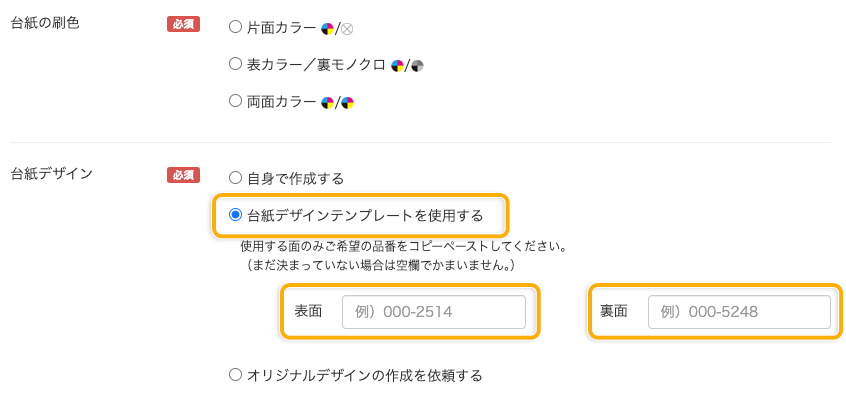The image size is (846, 405).
Task: Choose the 表カラー／裏モノクロ radio option
Action: [x=235, y=65]
